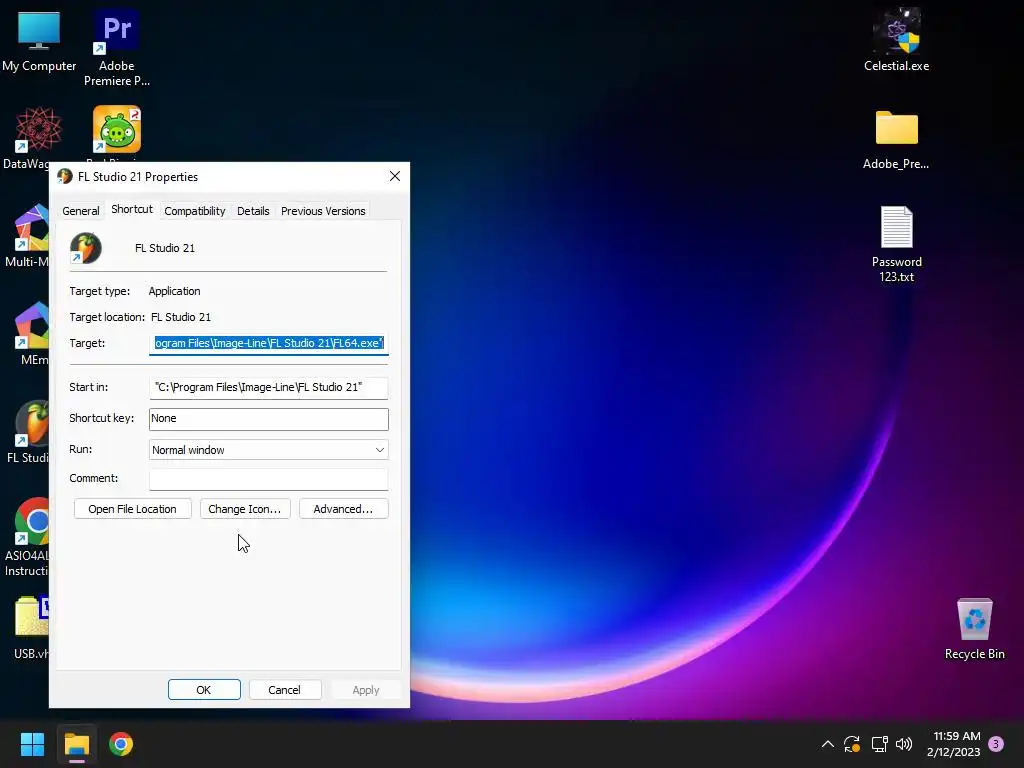Click the "Comment:" label
This screenshot has height=768, width=1024.
tap(93, 478)
